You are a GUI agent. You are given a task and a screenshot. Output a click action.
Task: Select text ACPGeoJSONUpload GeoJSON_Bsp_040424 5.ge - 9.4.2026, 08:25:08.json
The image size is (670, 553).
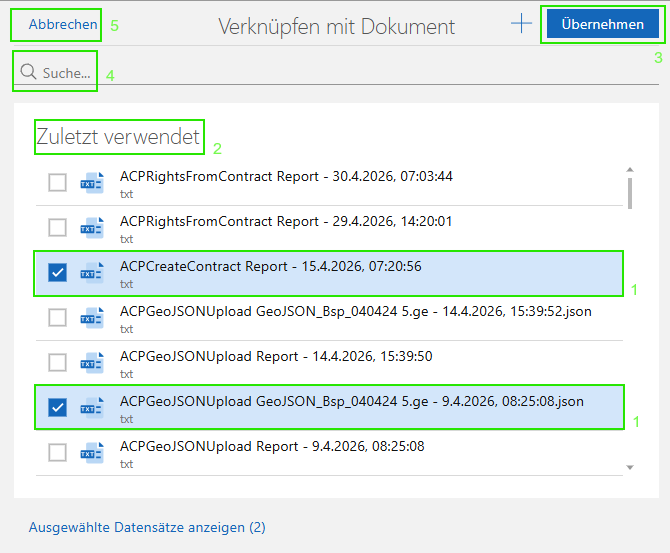[x=352, y=401]
